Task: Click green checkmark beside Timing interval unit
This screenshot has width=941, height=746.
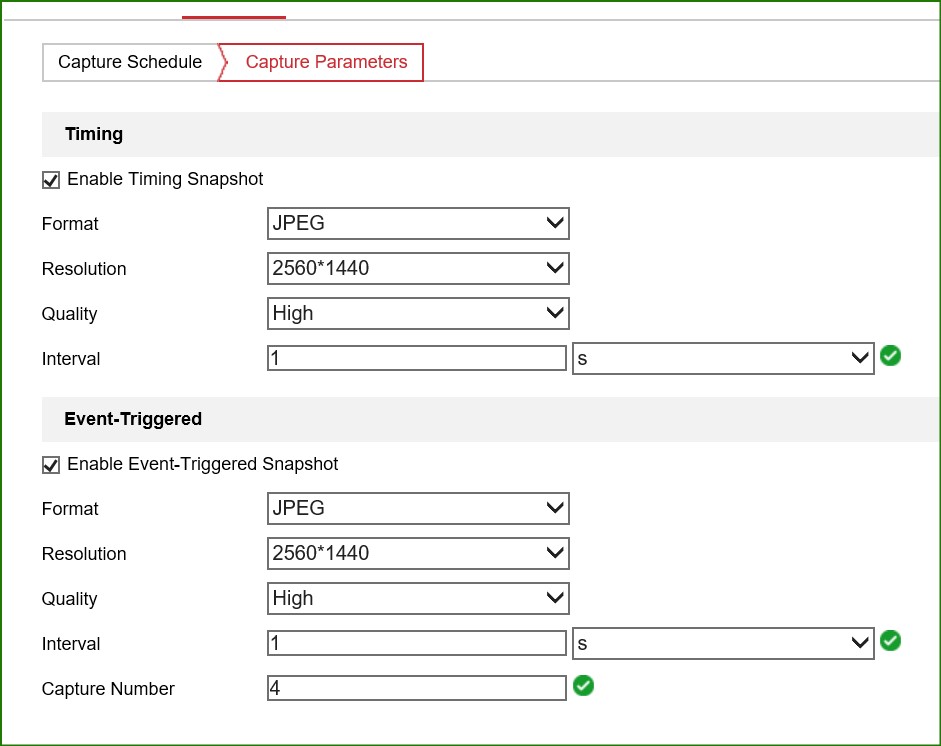Action: 890,355
